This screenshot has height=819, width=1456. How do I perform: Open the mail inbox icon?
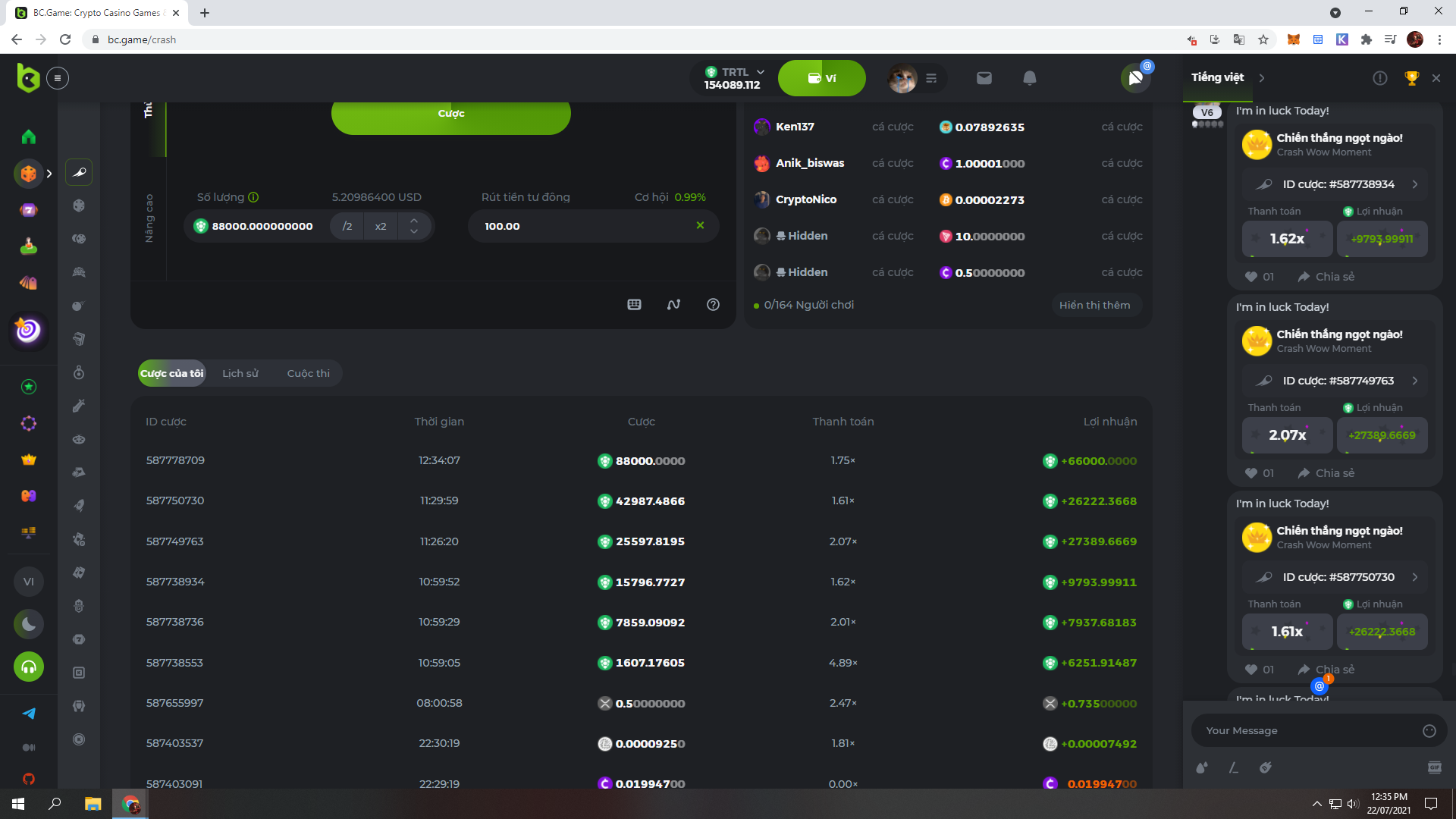984,78
